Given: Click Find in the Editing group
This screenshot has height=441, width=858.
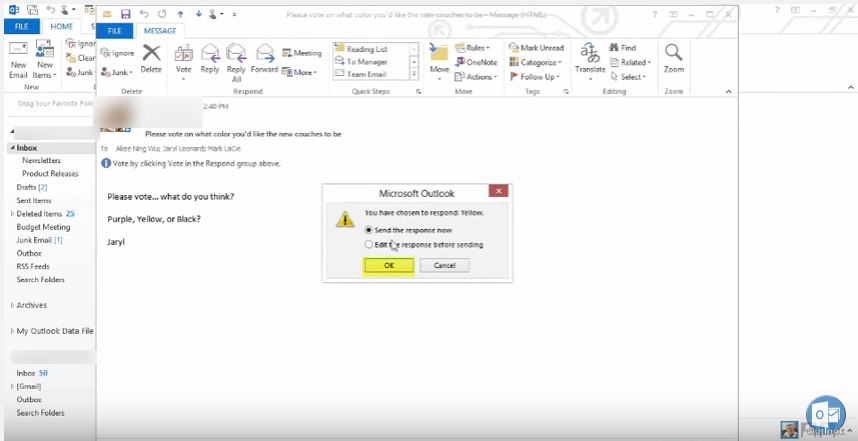Looking at the screenshot, I should [623, 48].
